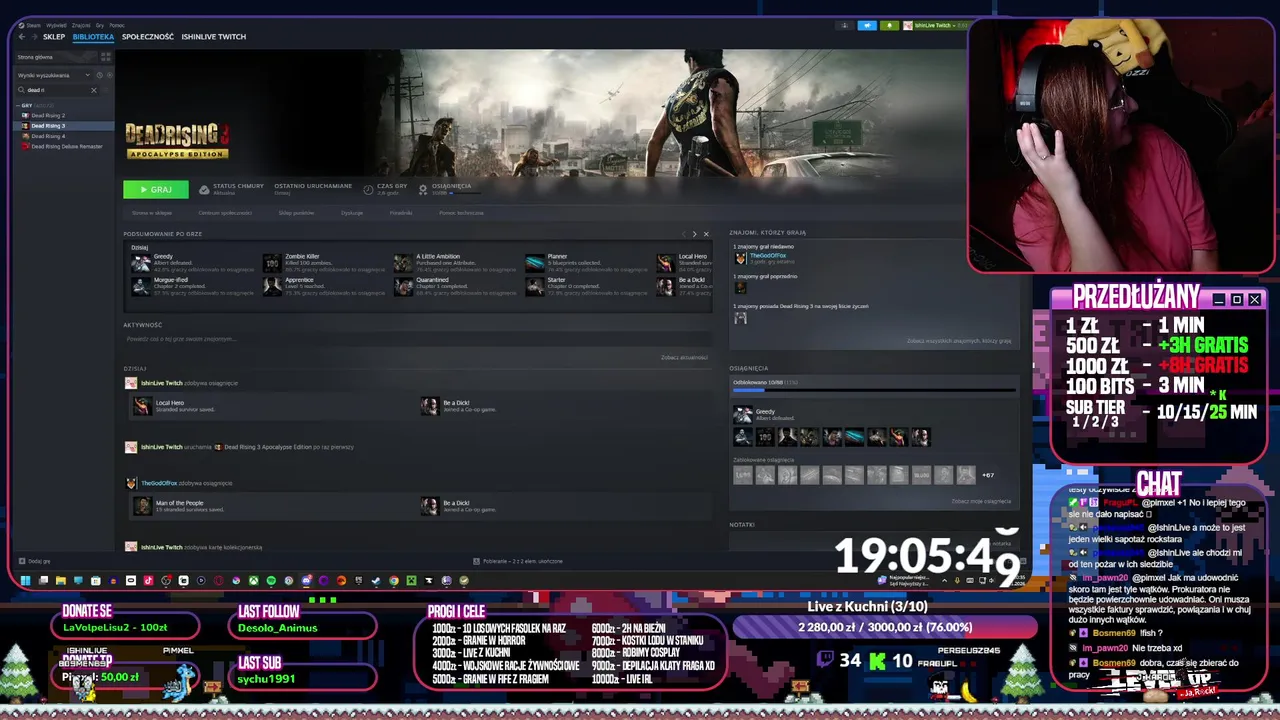This screenshot has width=1280, height=720.
Task: Click the cloud status icon
Action: [x=204, y=189]
